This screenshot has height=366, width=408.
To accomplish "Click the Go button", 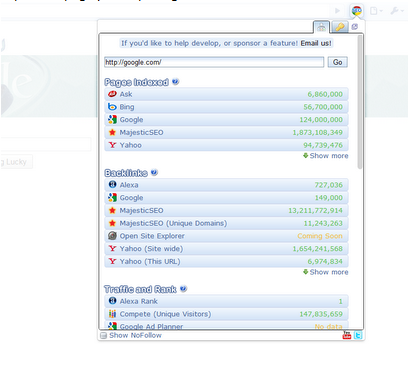I will pos(337,62).
